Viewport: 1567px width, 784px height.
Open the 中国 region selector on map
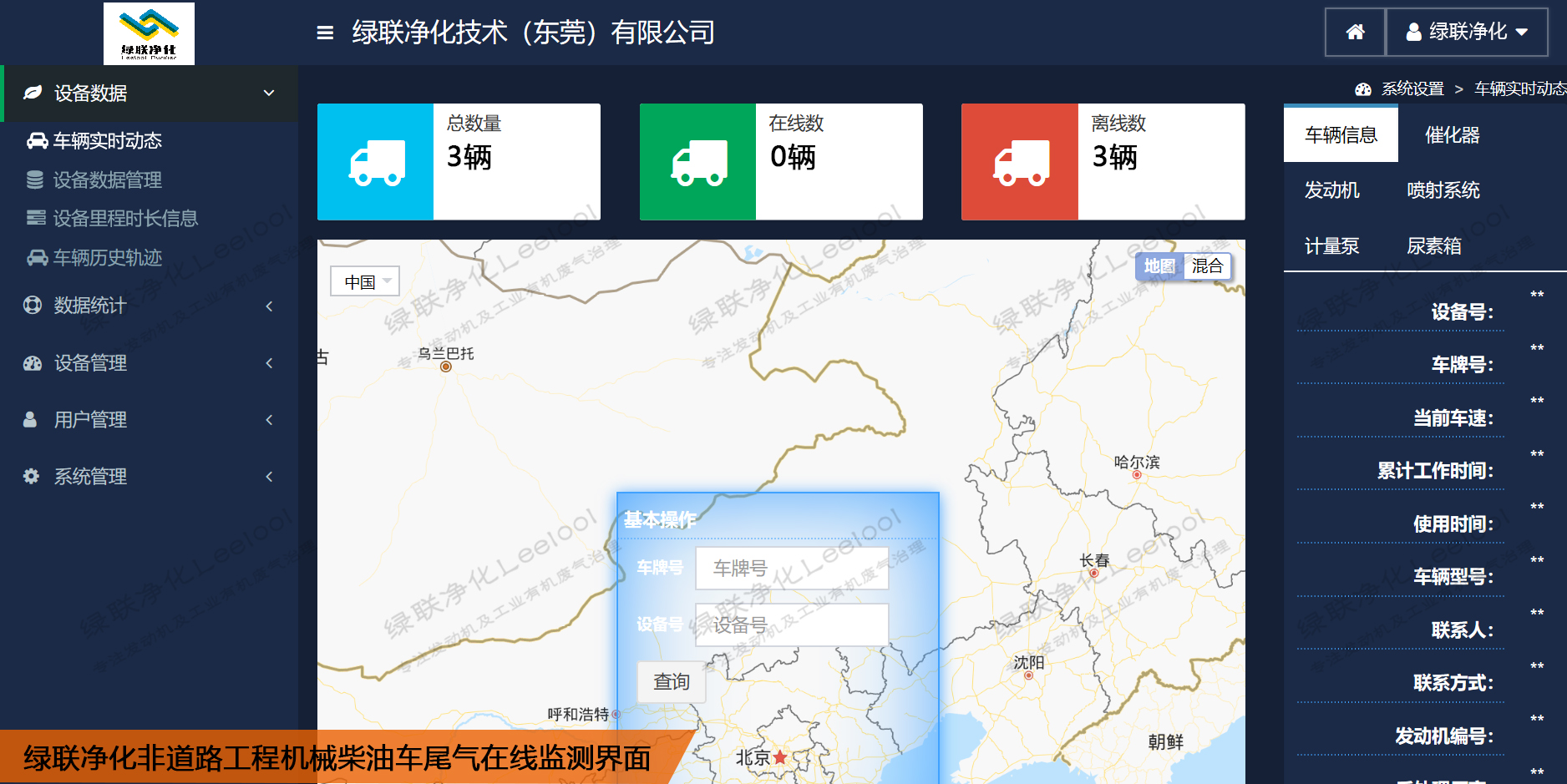point(365,281)
